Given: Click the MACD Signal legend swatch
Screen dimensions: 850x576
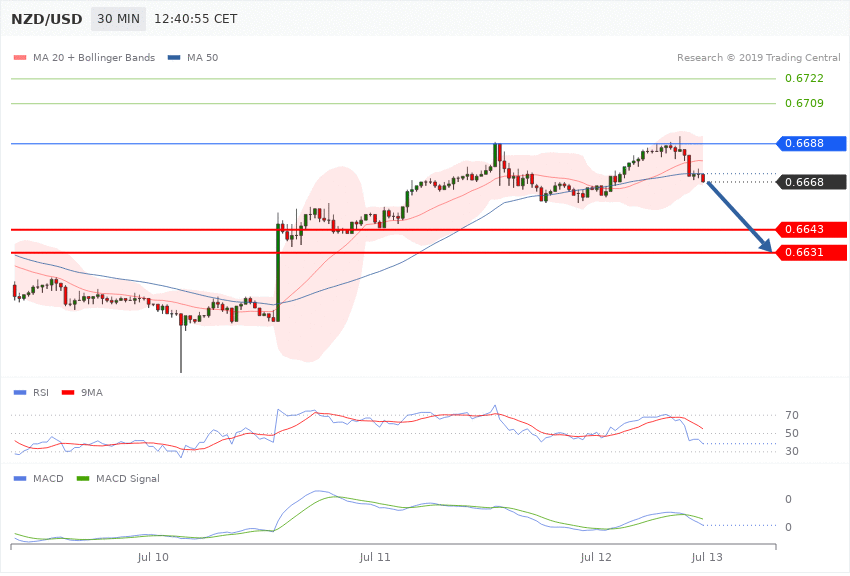Looking at the screenshot, I should pos(83,478).
